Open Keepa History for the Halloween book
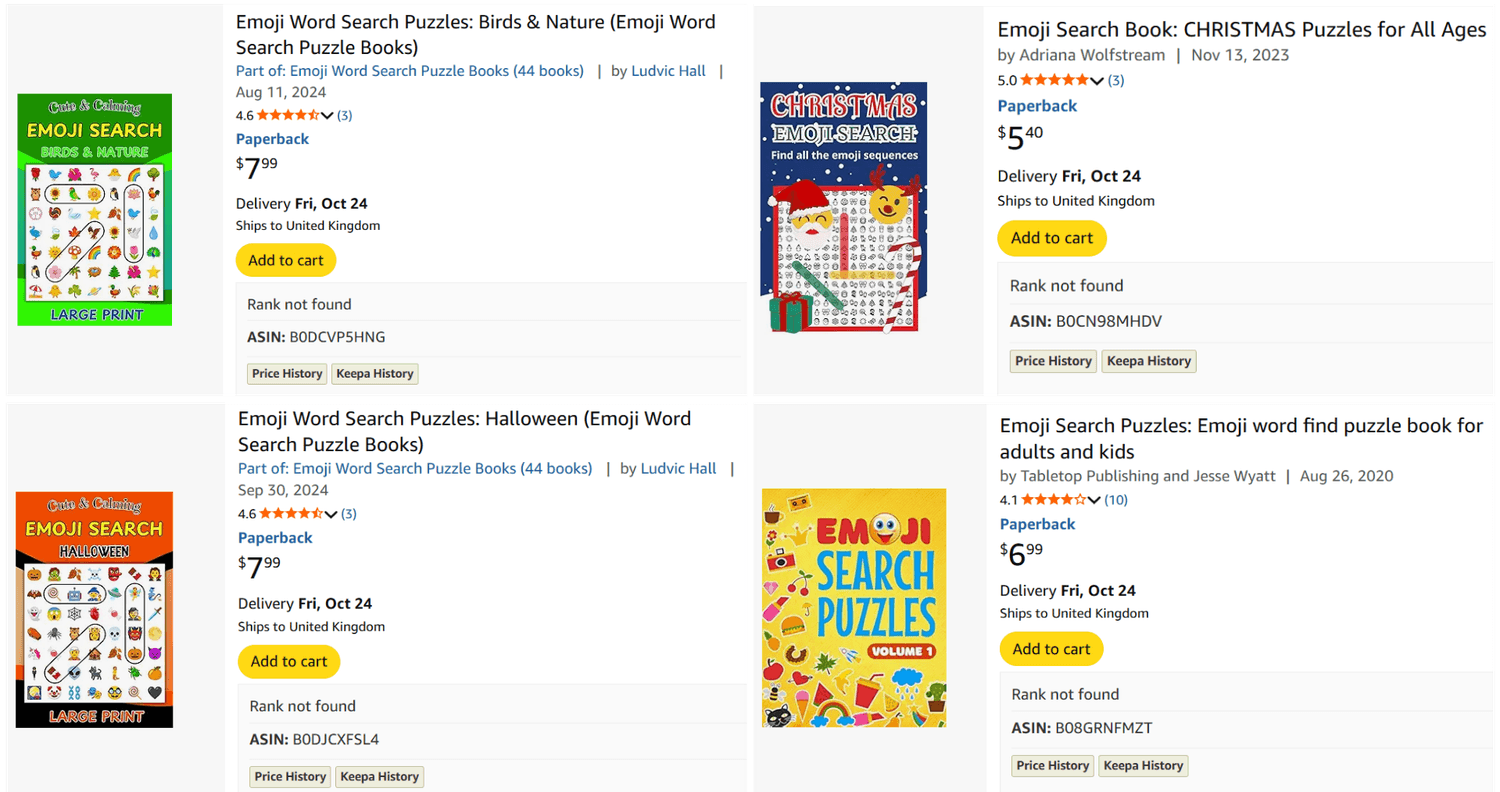This screenshot has height=792, width=1500. (379, 776)
